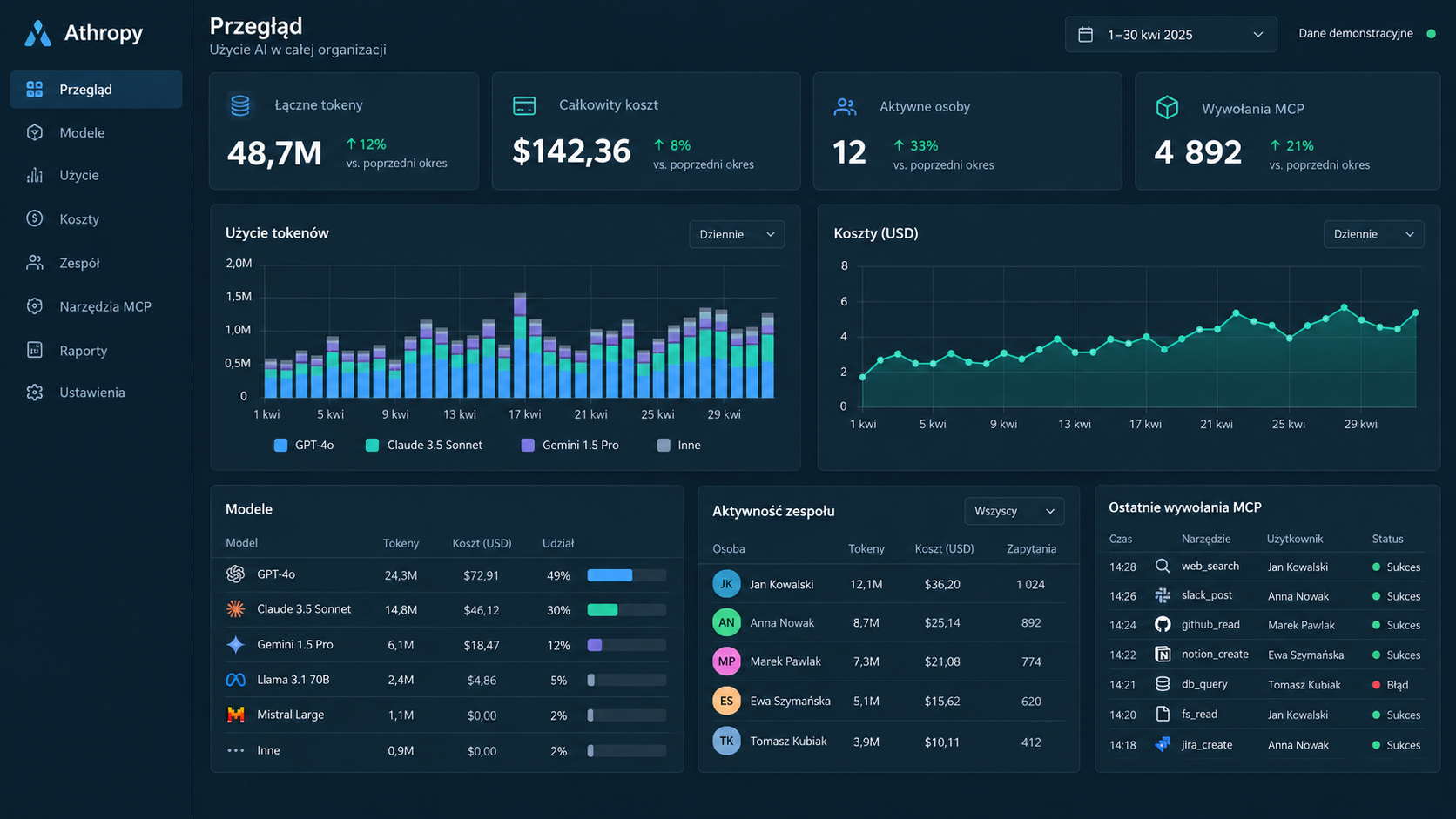Click the fs_read file icon

click(x=1163, y=714)
